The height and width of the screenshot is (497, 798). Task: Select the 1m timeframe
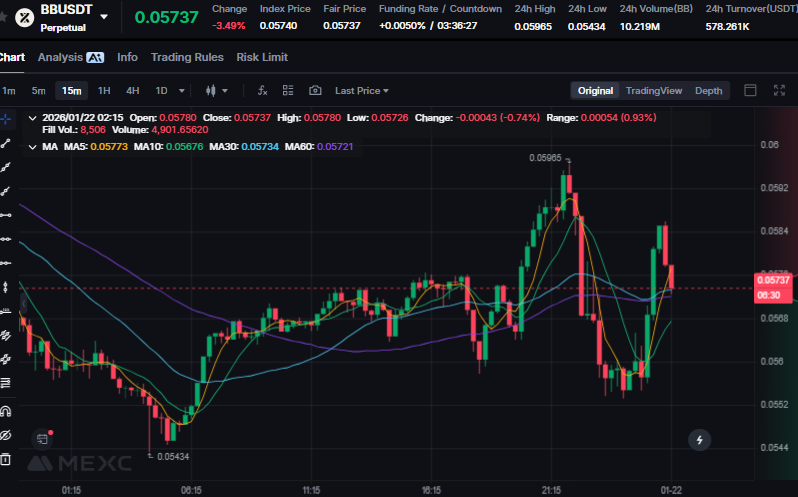[x=9, y=91]
